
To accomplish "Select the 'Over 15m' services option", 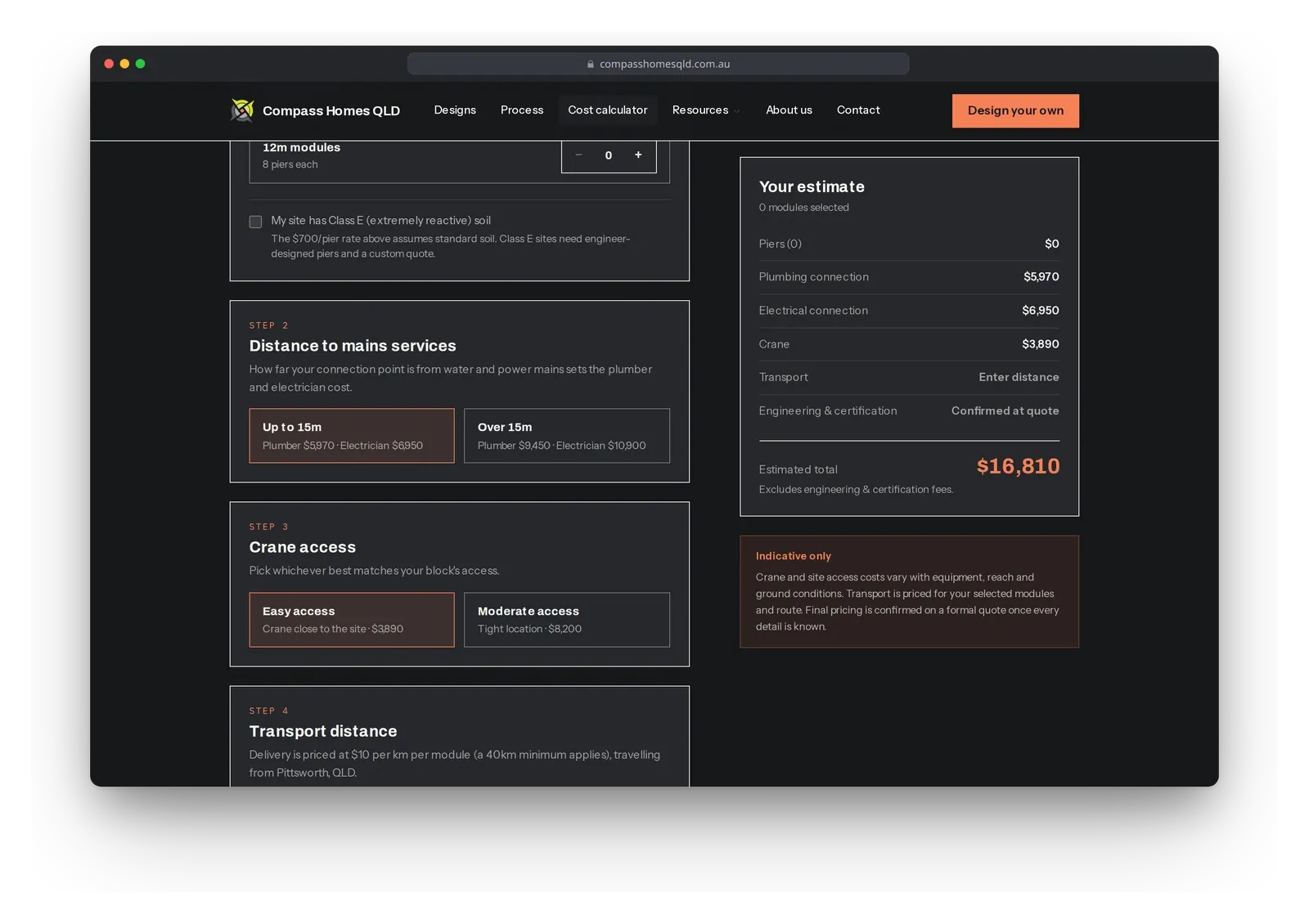I will click(x=567, y=436).
